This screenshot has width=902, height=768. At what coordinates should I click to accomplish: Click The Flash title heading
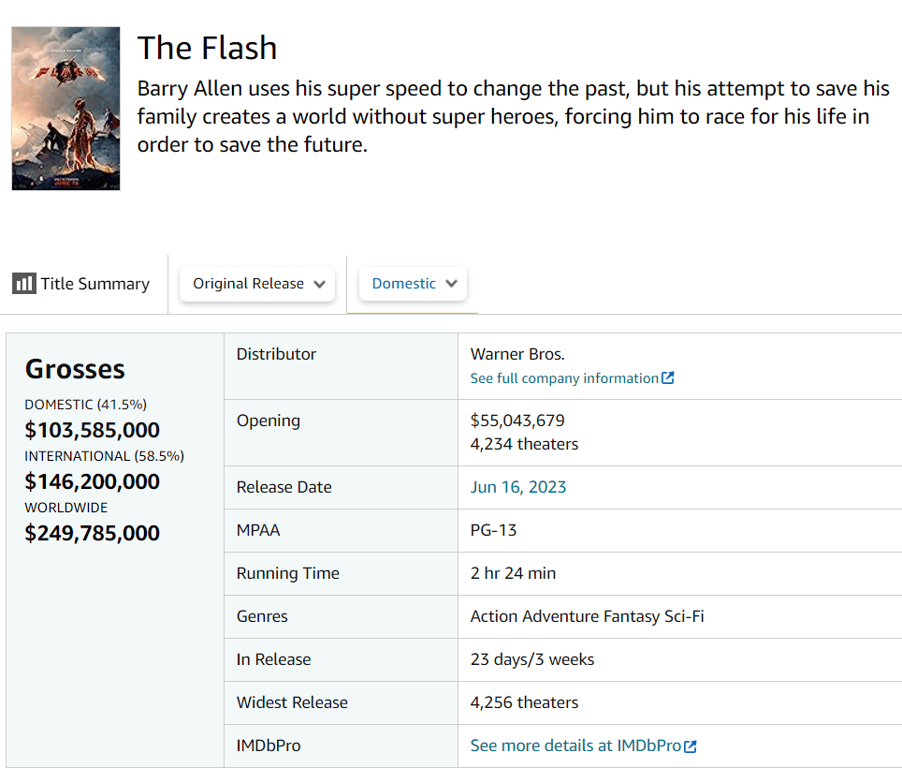tap(207, 48)
